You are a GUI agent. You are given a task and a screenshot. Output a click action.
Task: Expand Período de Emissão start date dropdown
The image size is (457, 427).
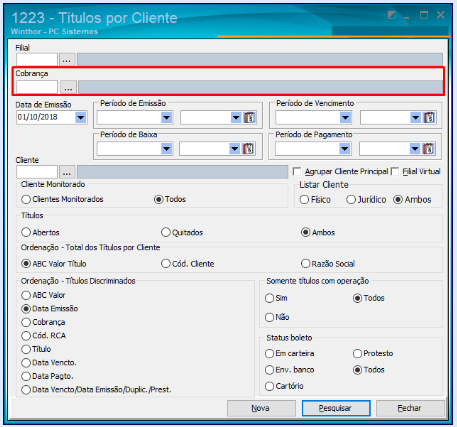[166, 117]
